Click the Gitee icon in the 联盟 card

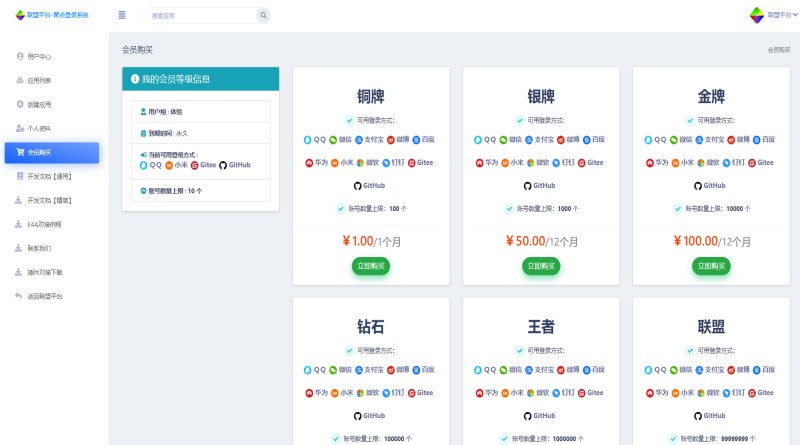point(752,393)
